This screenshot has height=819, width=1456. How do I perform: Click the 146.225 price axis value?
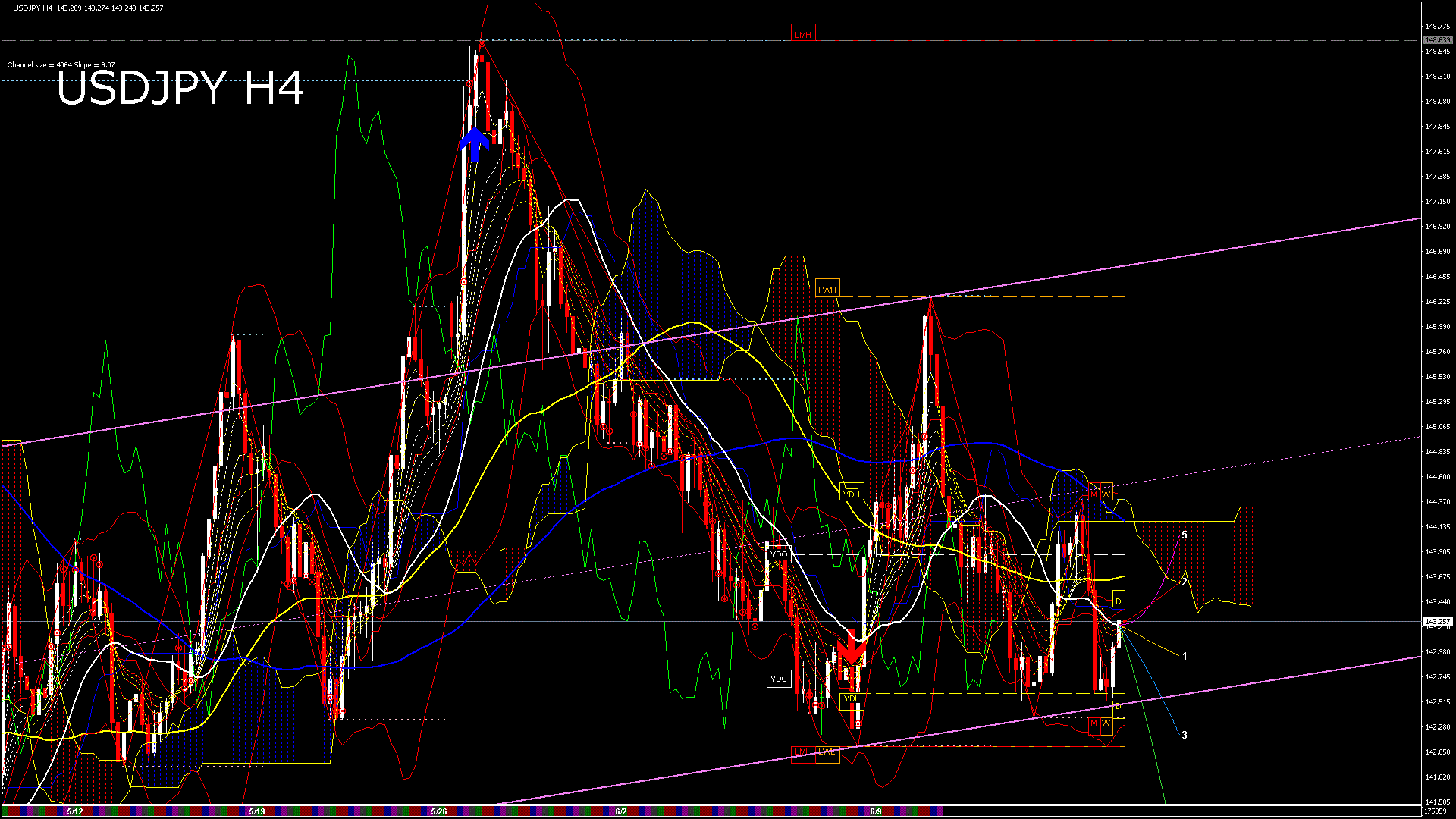[x=1438, y=301]
